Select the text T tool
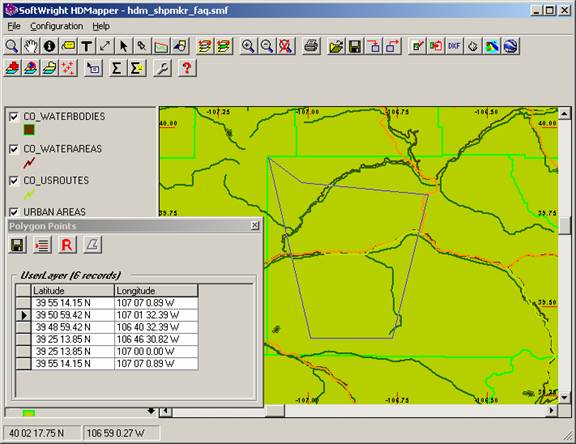576x444 pixels. point(87,46)
